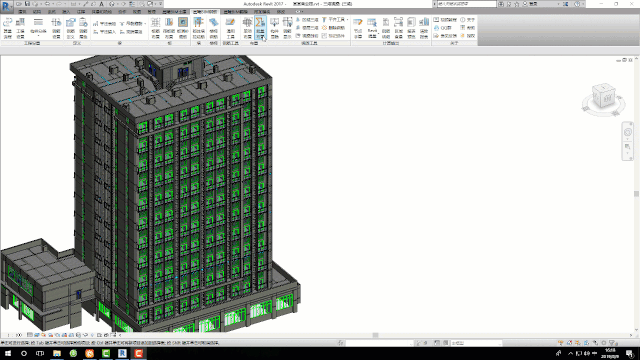Open the 'Revit' export button in ribbon
This screenshot has width=640, height=360.
(x=372, y=28)
